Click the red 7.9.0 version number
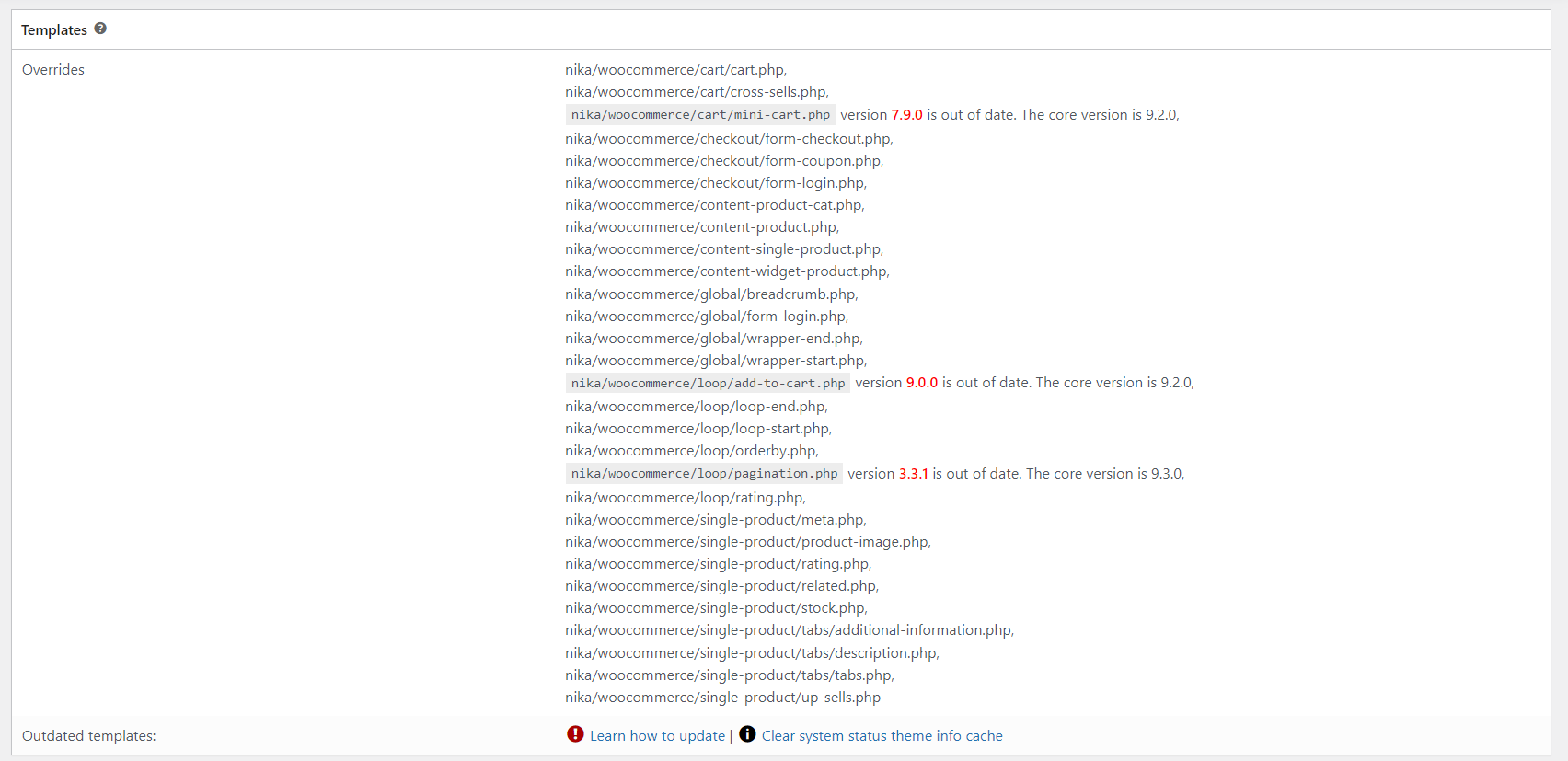 click(x=906, y=115)
